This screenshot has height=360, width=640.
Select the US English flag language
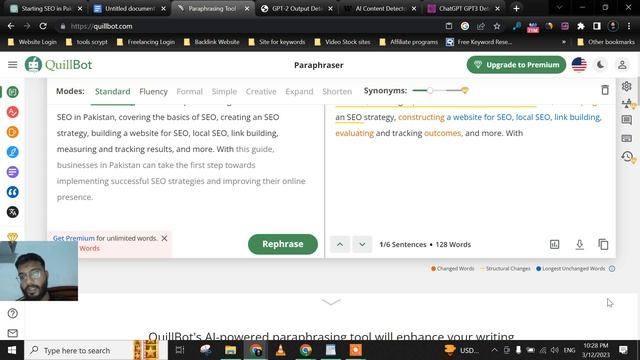point(579,65)
